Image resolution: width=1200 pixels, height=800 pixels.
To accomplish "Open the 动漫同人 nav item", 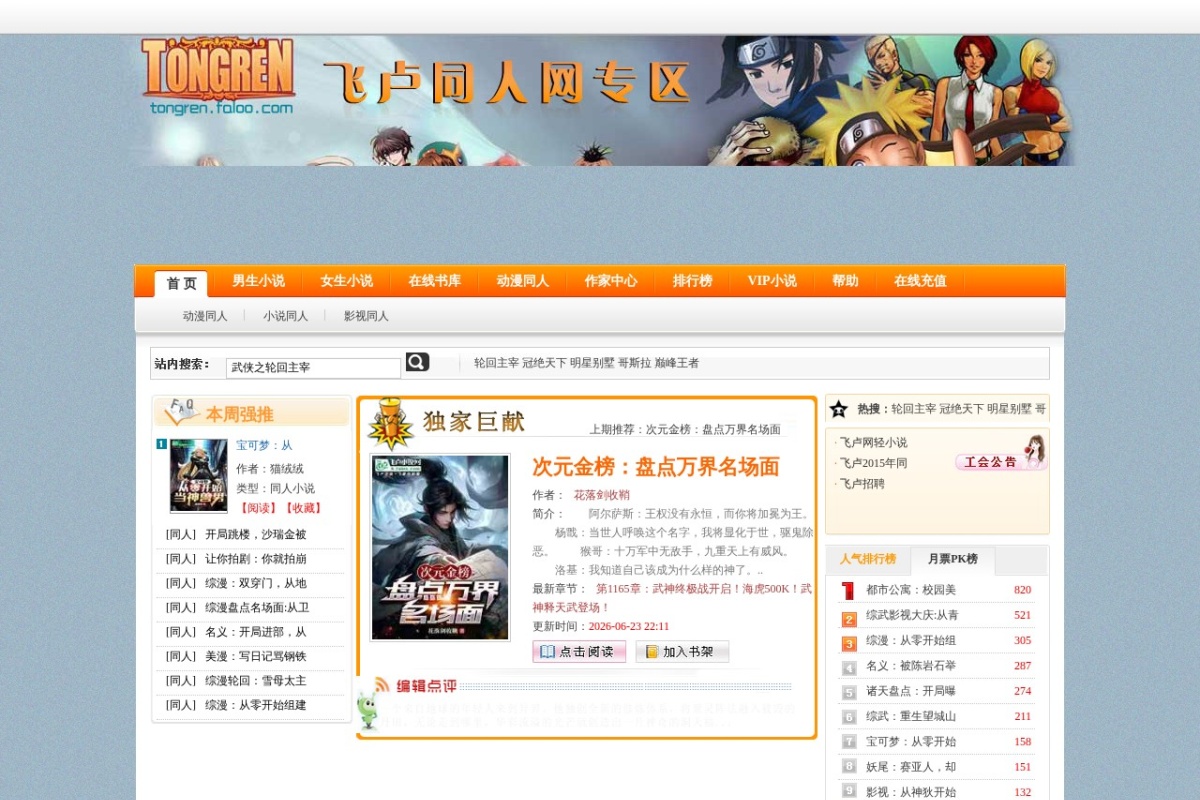I will (522, 281).
